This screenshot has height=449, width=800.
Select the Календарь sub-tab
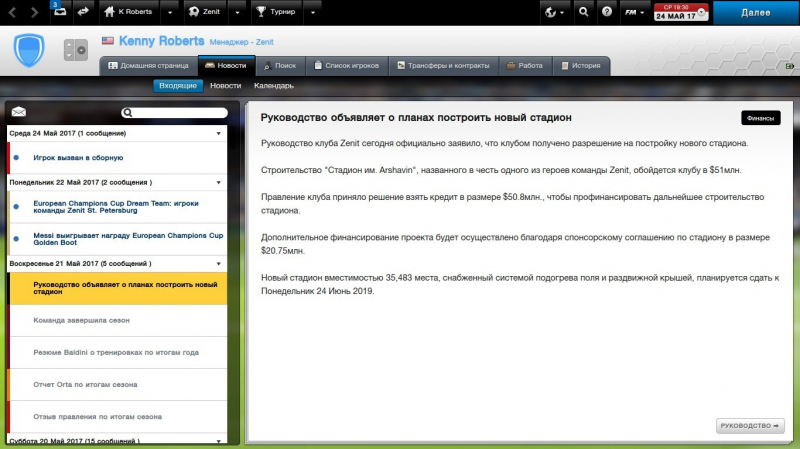coord(274,86)
